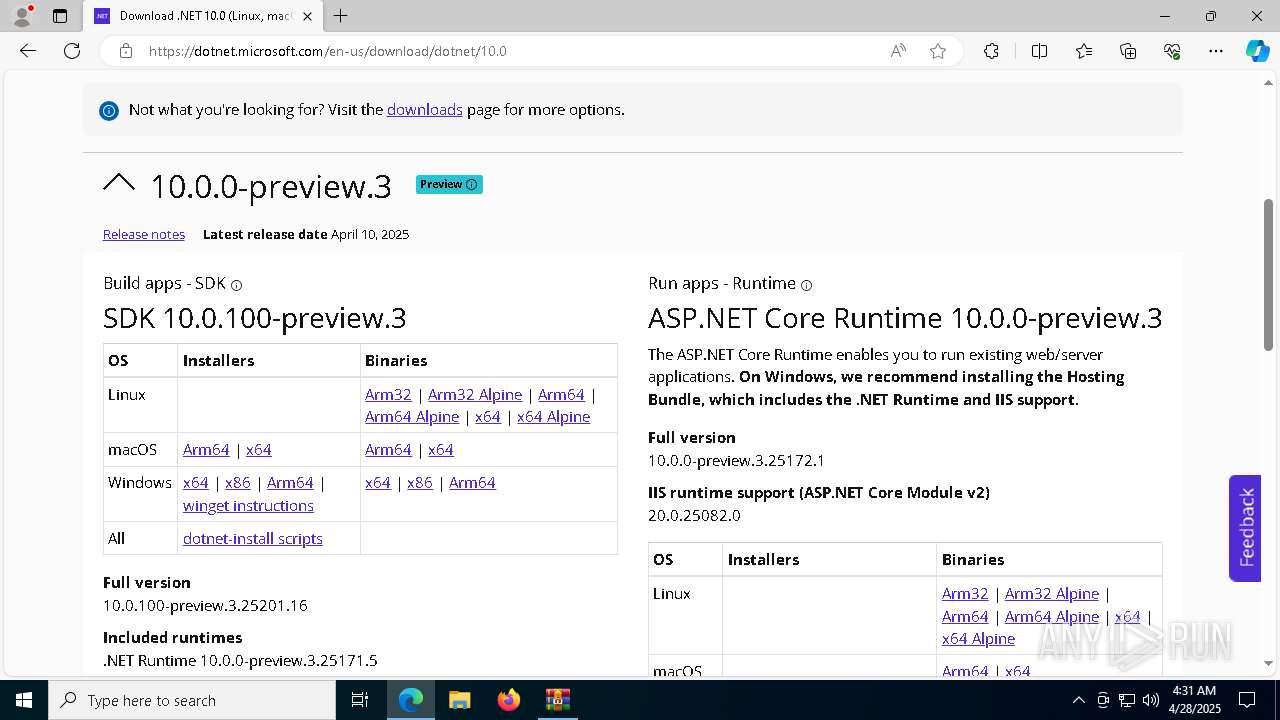
Task: Open Browser essentials icon
Action: click(1172, 51)
